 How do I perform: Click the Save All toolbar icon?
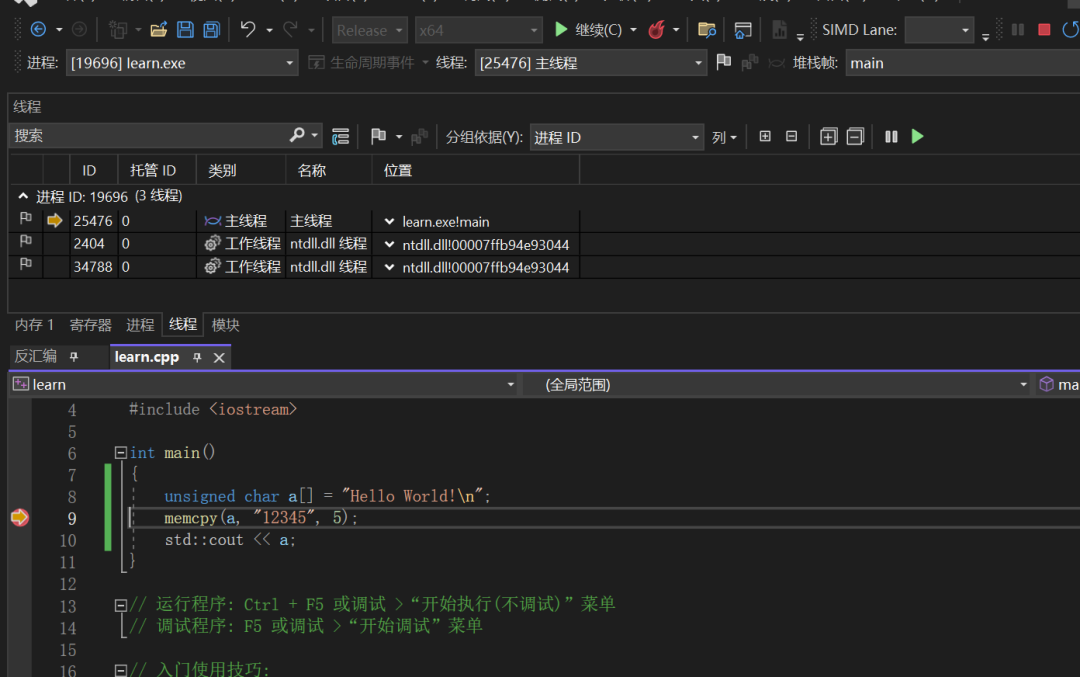pos(211,30)
